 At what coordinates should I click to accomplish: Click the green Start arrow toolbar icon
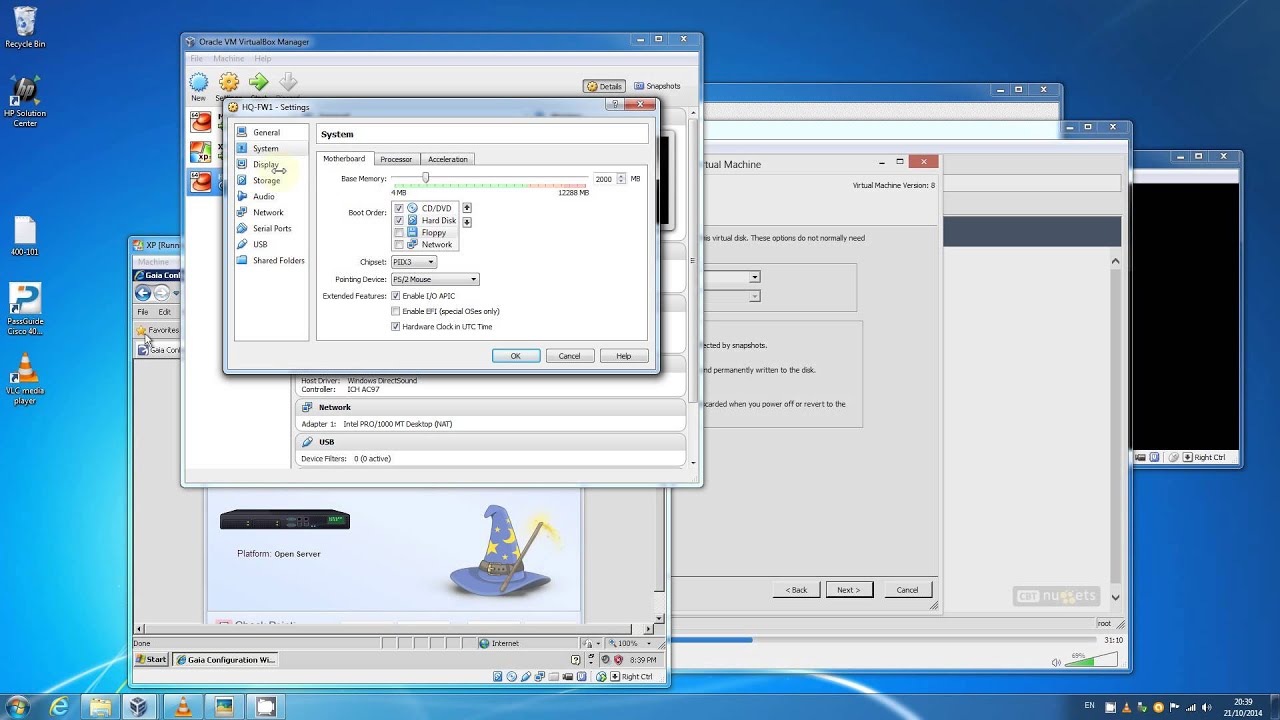pos(259,83)
